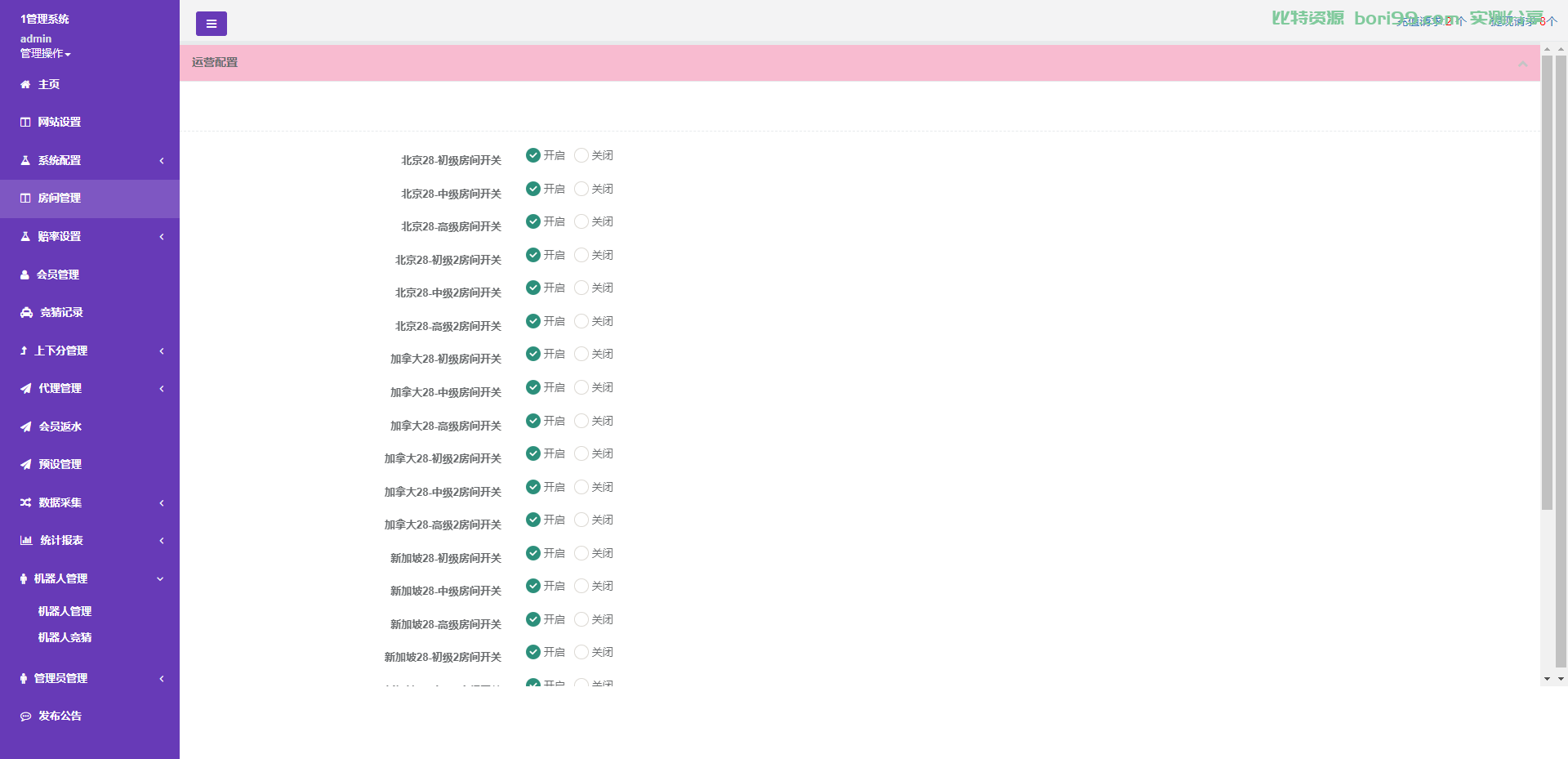This screenshot has width=1568, height=759.
Task: Open the 主页 menu item
Action: click(90, 84)
